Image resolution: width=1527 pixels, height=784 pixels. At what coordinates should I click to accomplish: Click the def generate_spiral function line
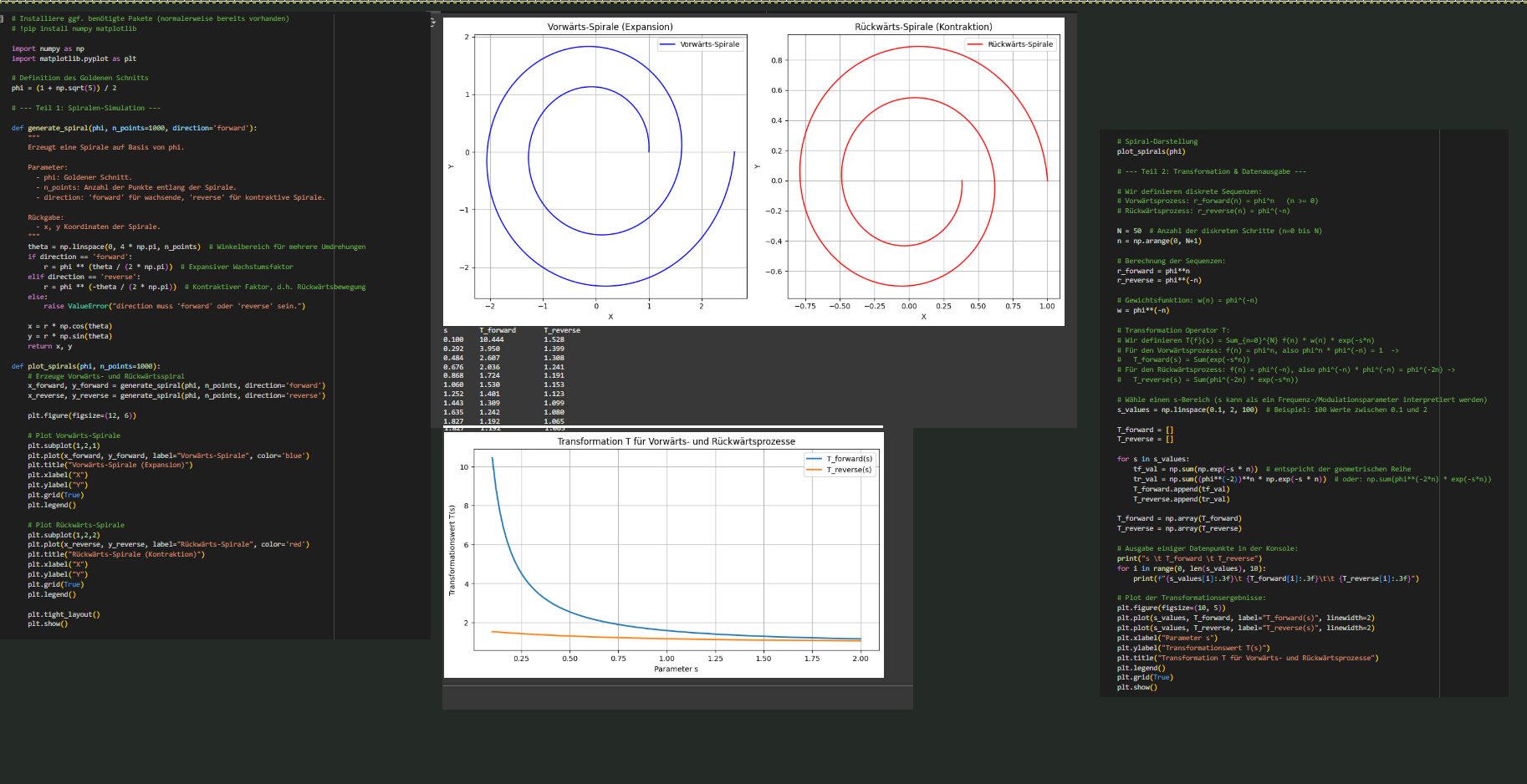point(134,128)
